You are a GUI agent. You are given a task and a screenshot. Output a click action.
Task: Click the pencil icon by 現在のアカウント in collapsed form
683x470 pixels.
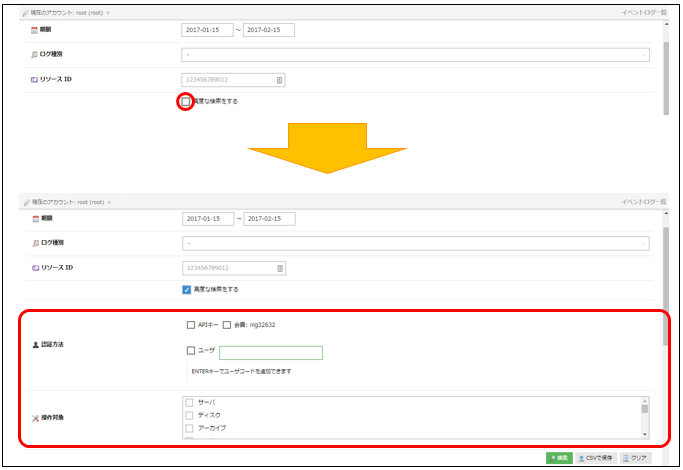[26, 13]
